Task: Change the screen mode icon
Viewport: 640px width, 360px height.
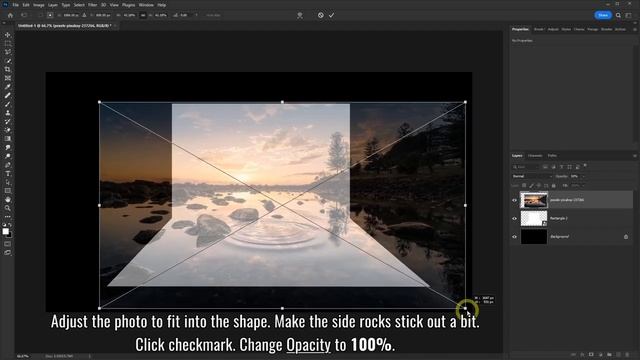Action: (7, 253)
